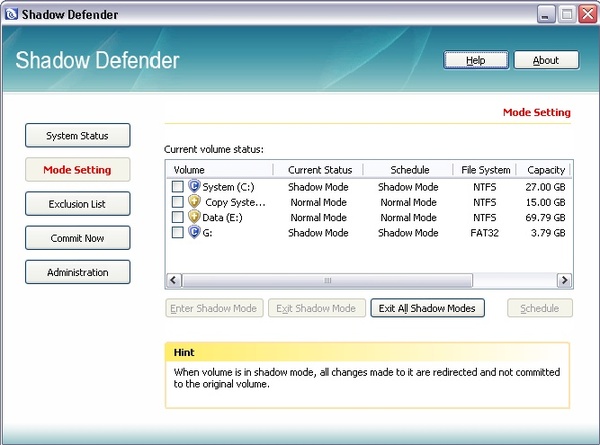Click the Help button
Viewport: 600px width, 445px height.
(476, 60)
